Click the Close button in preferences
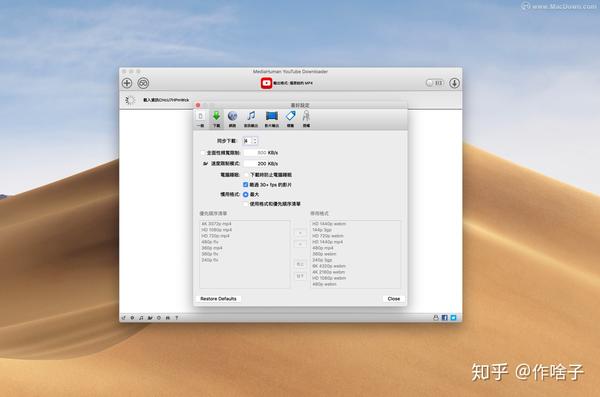Image resolution: width=600 pixels, height=397 pixels. pos(394,299)
